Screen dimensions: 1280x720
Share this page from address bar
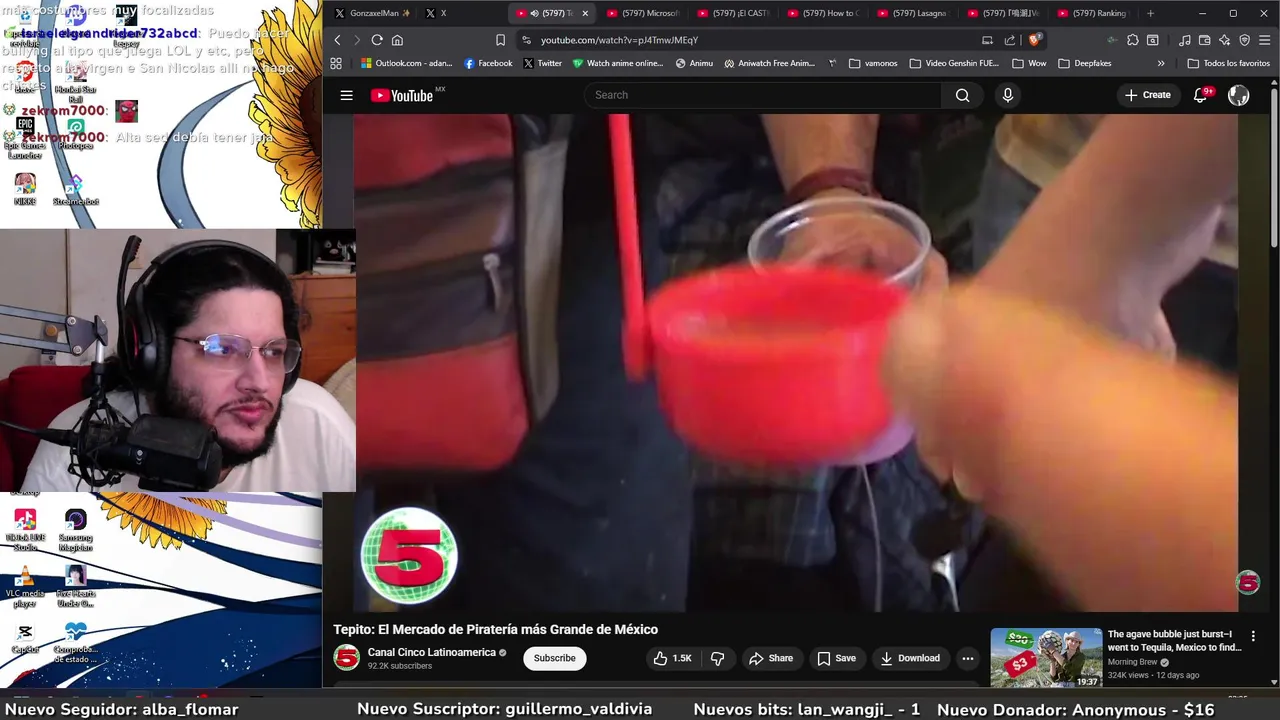pyautogui.click(x=1009, y=40)
